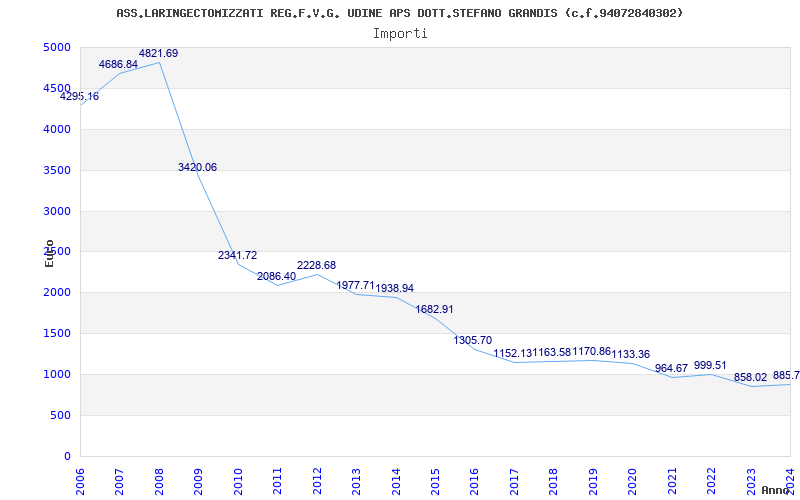Image resolution: width=800 pixels, height=500 pixels.
Task: Click the 2020 year axis label
Action: 633,482
